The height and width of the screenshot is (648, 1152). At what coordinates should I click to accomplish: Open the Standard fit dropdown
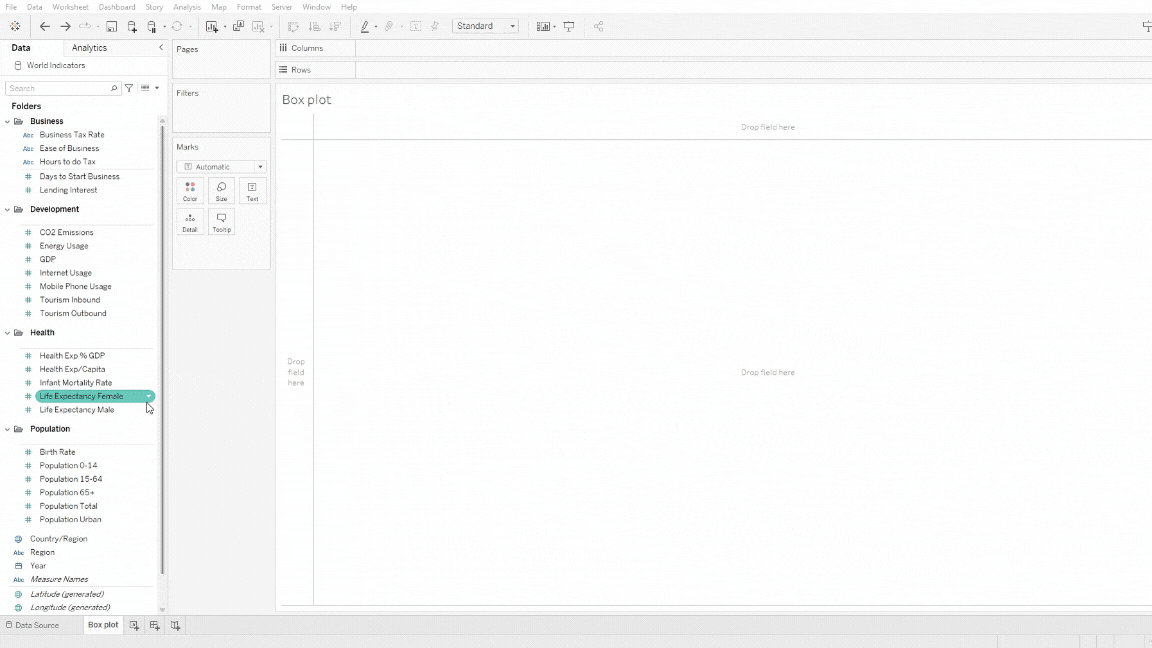512,26
